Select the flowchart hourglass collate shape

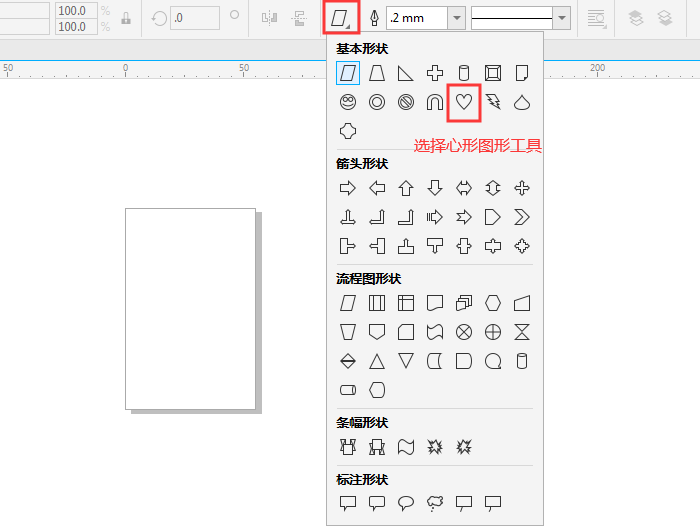pyautogui.click(x=522, y=333)
